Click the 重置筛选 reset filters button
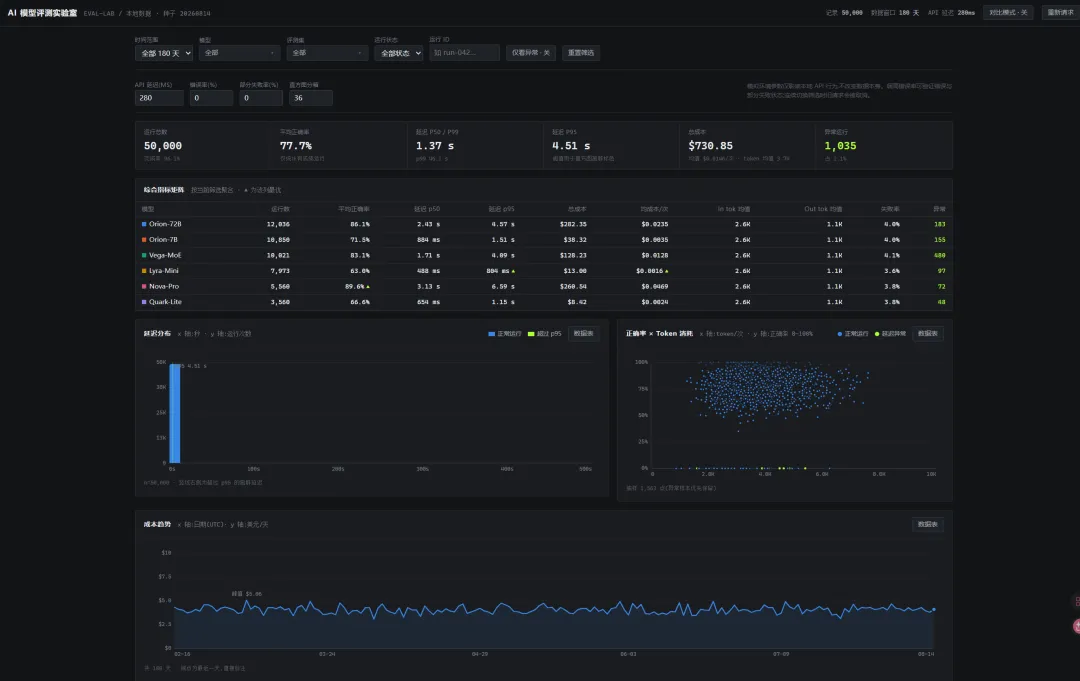The image size is (1080, 681). (581, 53)
